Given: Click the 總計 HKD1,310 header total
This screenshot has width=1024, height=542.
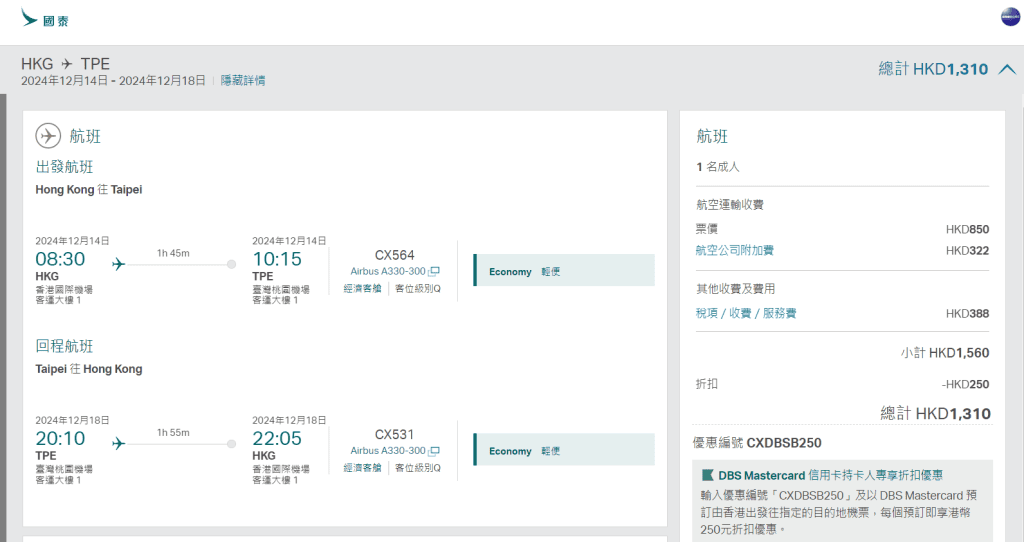Looking at the screenshot, I should [933, 69].
